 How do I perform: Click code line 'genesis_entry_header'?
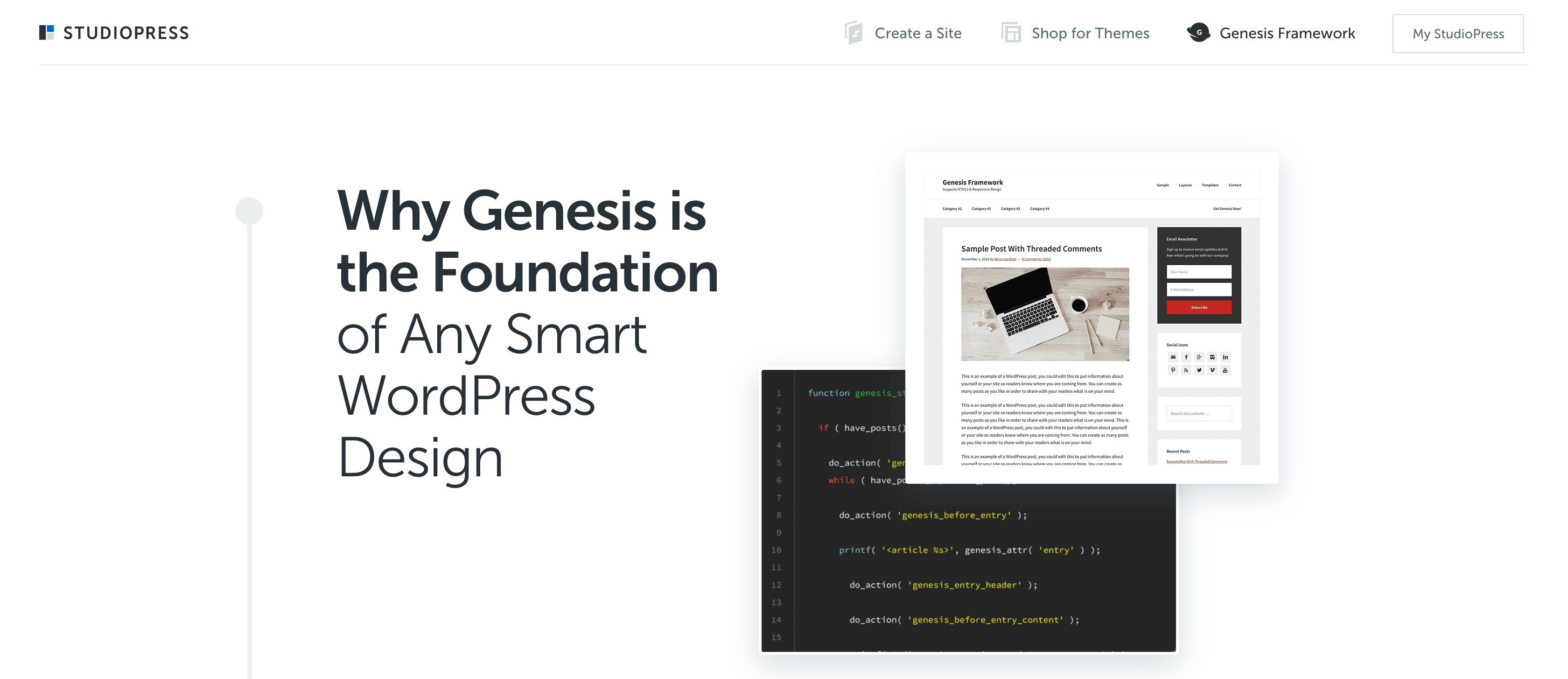point(944,585)
